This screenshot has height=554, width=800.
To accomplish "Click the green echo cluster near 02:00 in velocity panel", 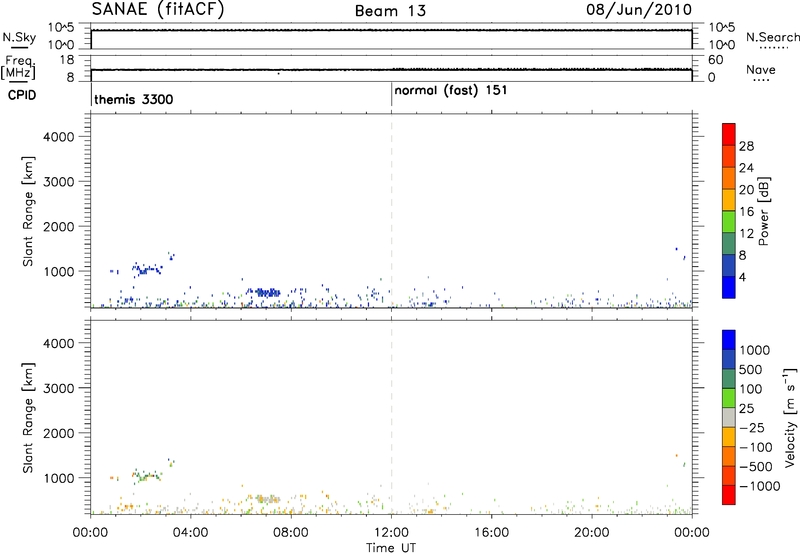I will 147,476.
